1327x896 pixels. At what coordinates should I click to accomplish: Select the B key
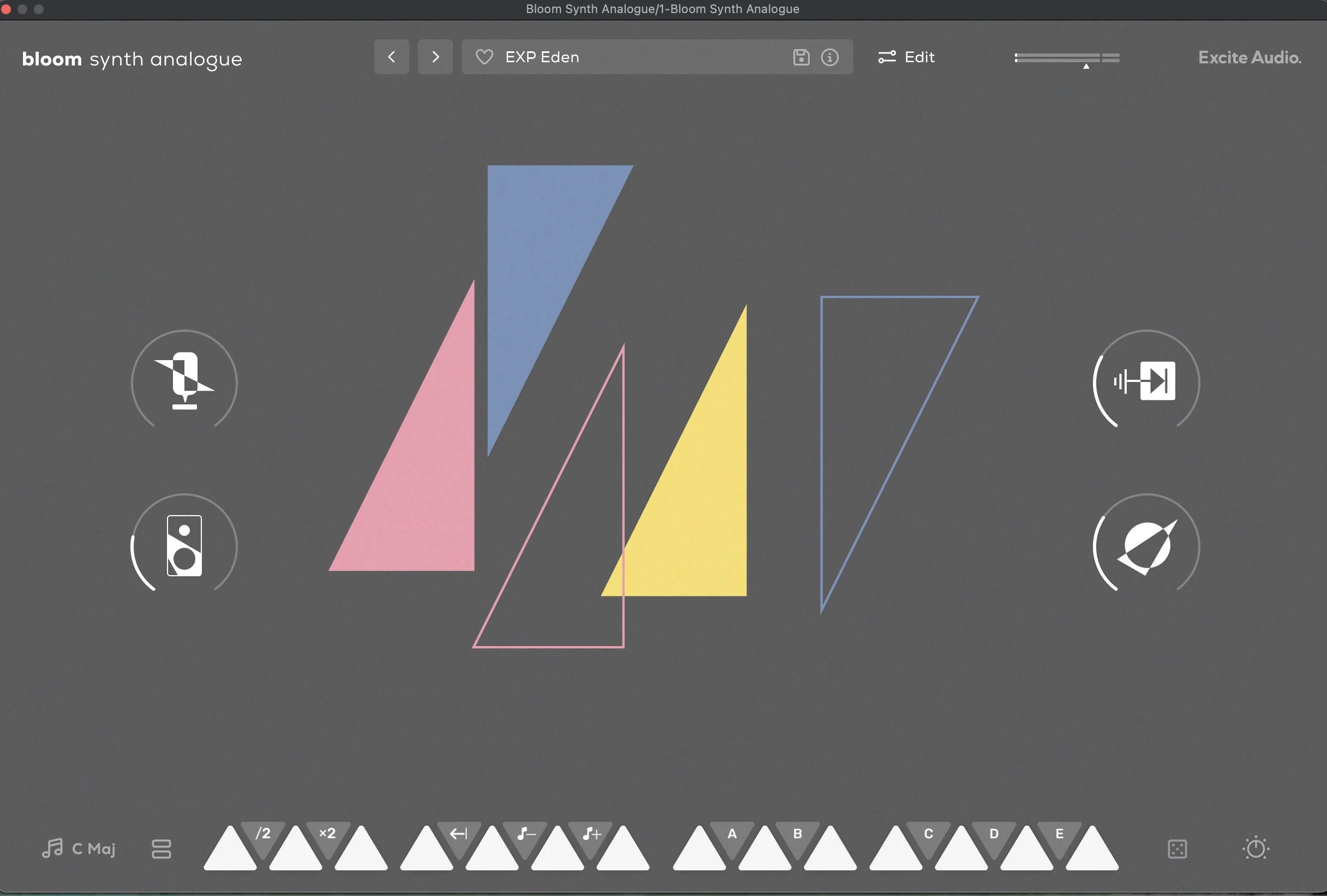tap(798, 836)
